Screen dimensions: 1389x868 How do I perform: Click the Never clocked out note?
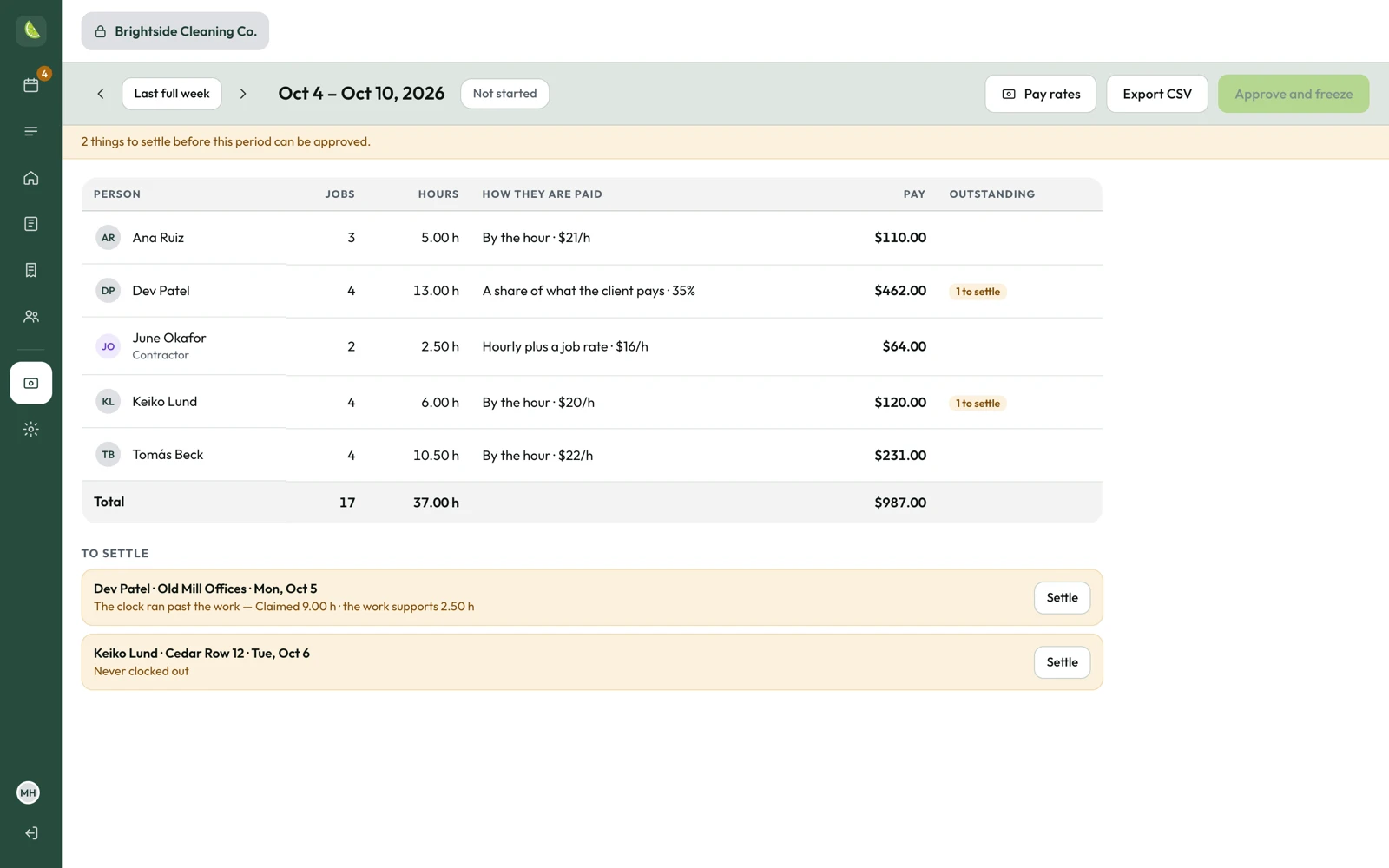(x=142, y=671)
